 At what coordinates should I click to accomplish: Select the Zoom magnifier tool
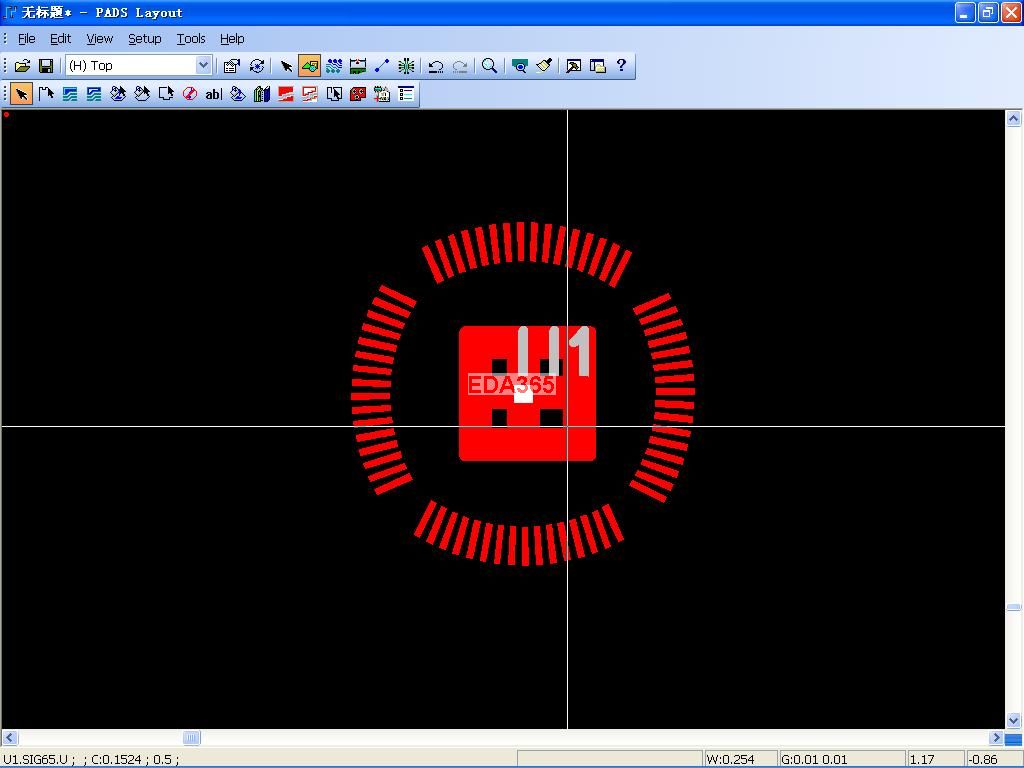(489, 66)
